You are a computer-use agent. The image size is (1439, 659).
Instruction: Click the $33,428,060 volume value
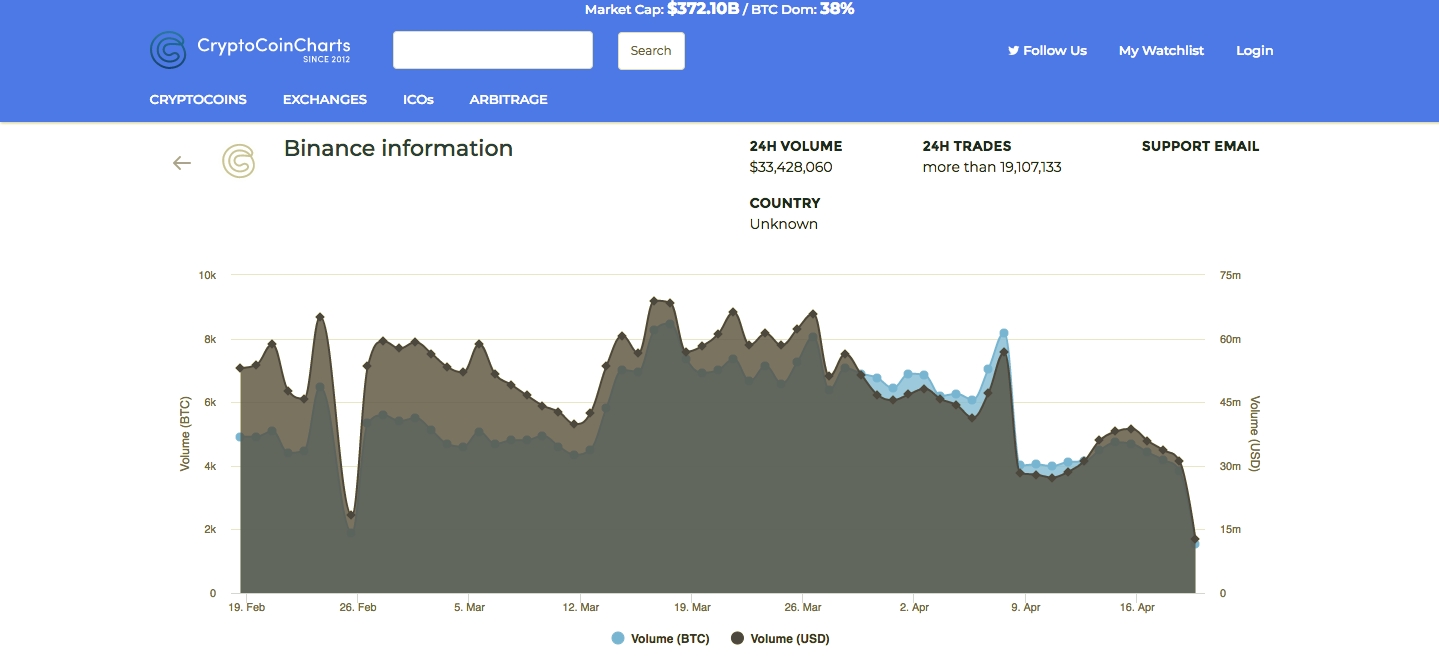791,167
